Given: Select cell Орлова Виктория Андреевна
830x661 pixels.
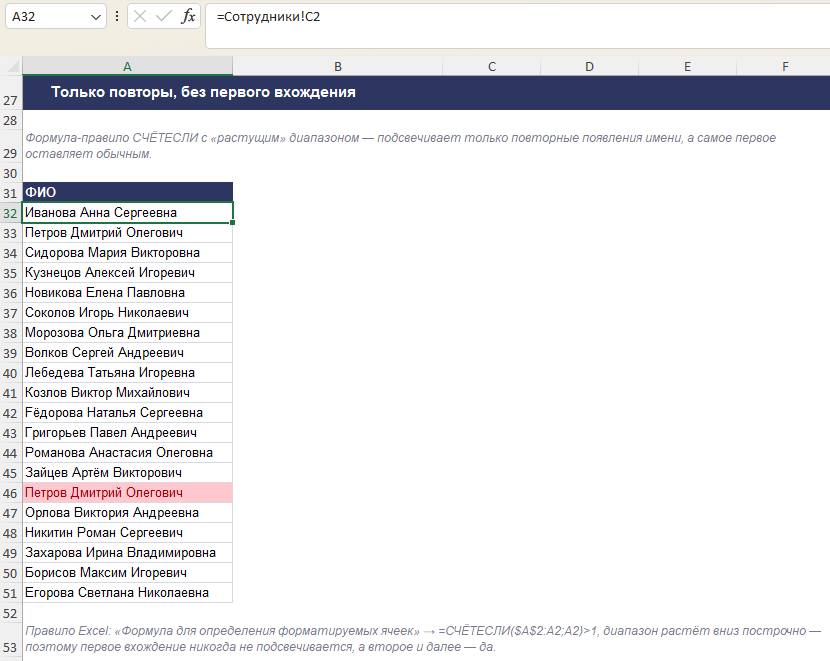Looking at the screenshot, I should click(x=128, y=513).
